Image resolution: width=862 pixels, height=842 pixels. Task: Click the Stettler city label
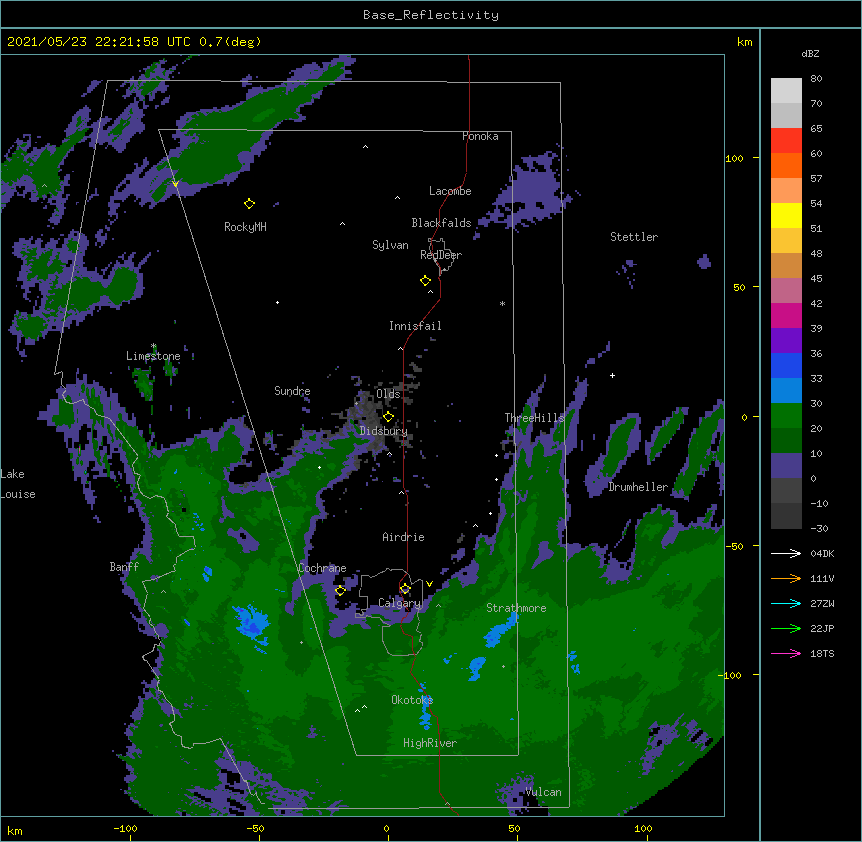click(x=634, y=237)
